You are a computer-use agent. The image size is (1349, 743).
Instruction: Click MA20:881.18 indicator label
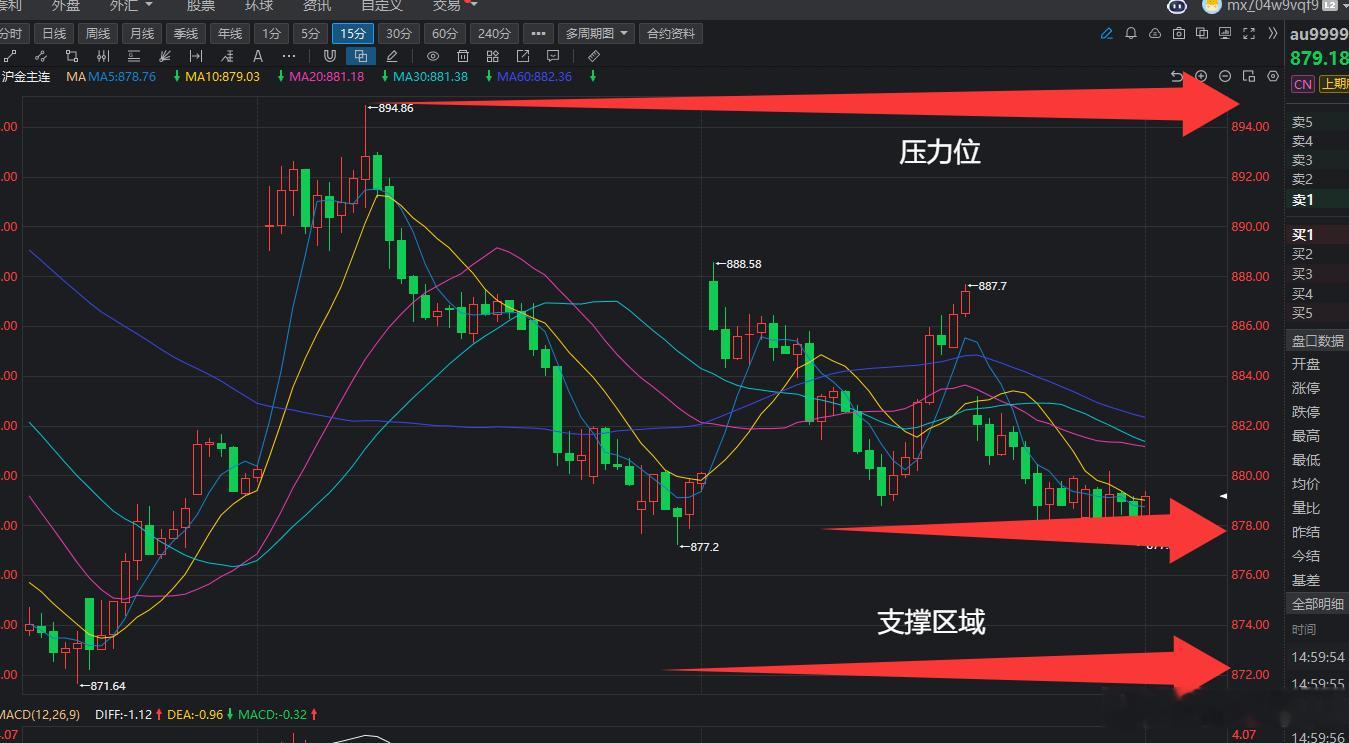coord(326,76)
